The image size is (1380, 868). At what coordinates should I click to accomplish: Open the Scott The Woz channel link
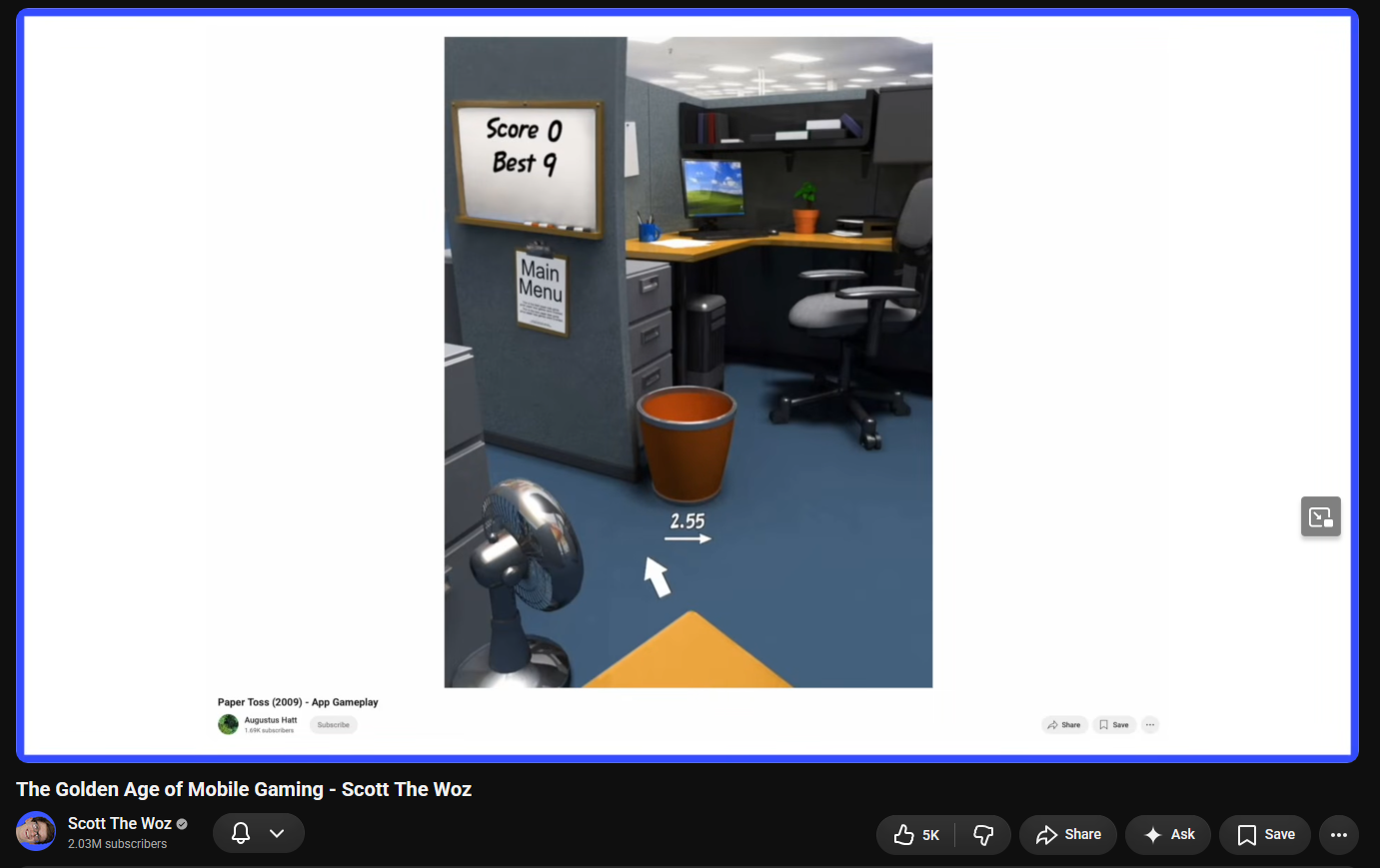(120, 823)
